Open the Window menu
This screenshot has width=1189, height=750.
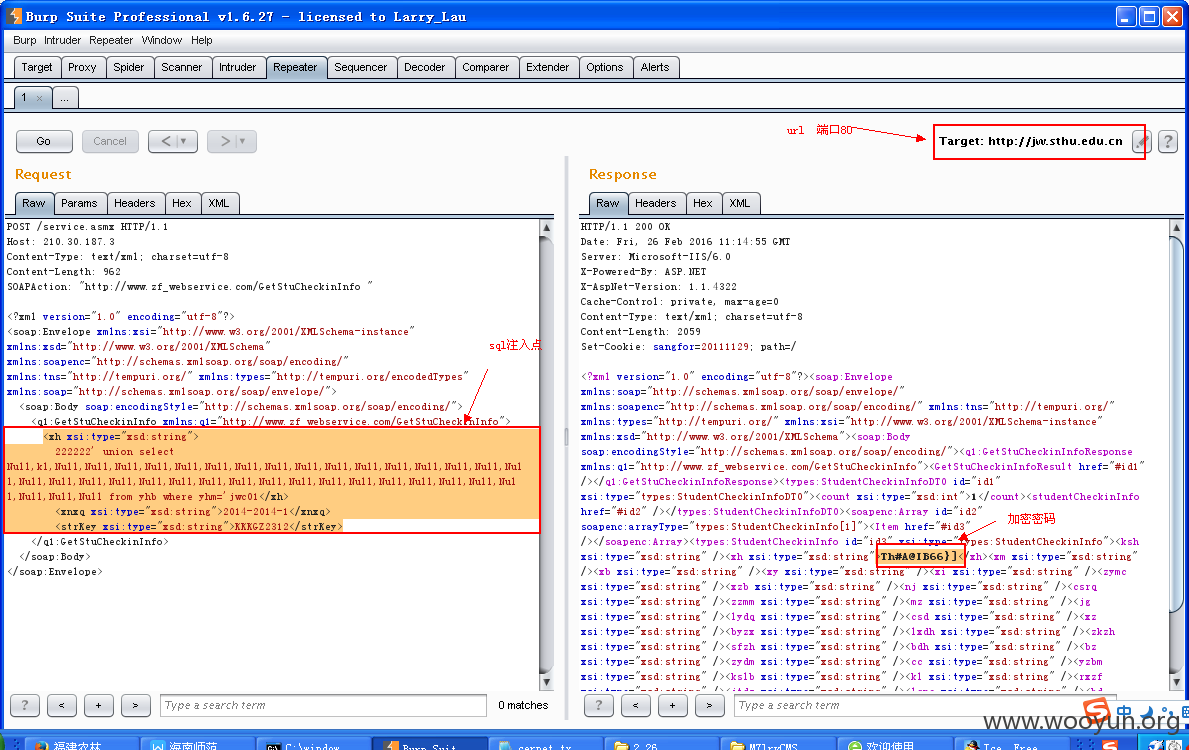coord(162,40)
